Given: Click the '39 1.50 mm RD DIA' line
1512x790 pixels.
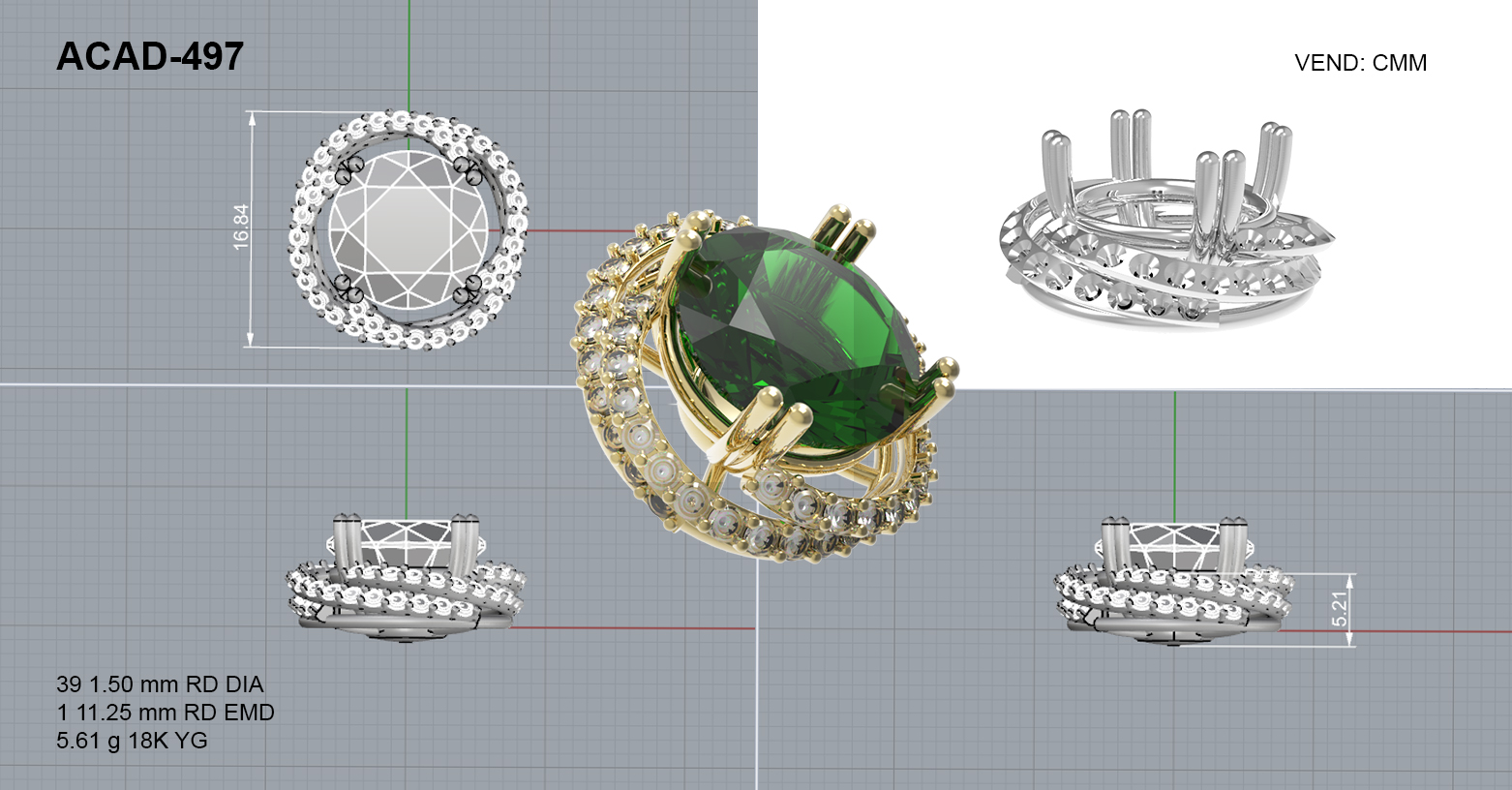Looking at the screenshot, I should coord(160,684).
